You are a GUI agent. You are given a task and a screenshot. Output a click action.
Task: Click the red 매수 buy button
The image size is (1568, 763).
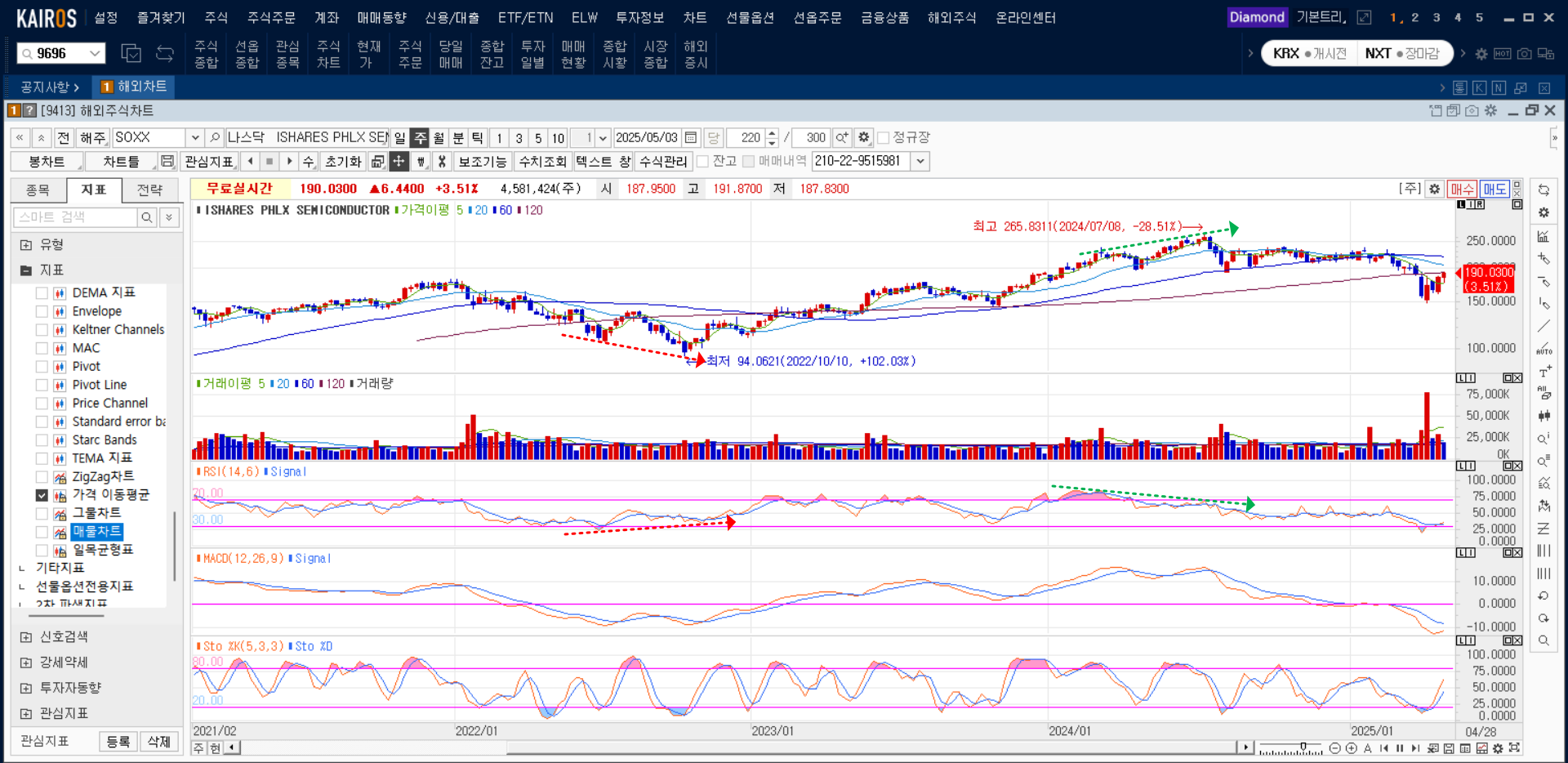[1462, 189]
